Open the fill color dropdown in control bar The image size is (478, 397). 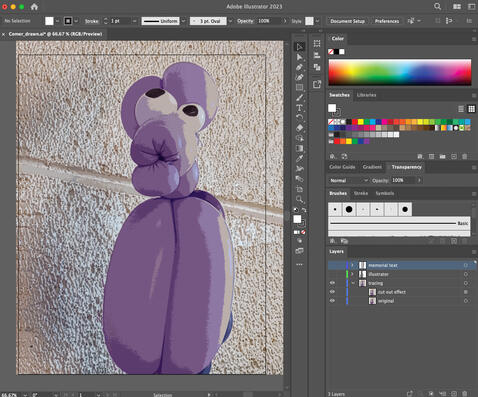[x=58, y=21]
